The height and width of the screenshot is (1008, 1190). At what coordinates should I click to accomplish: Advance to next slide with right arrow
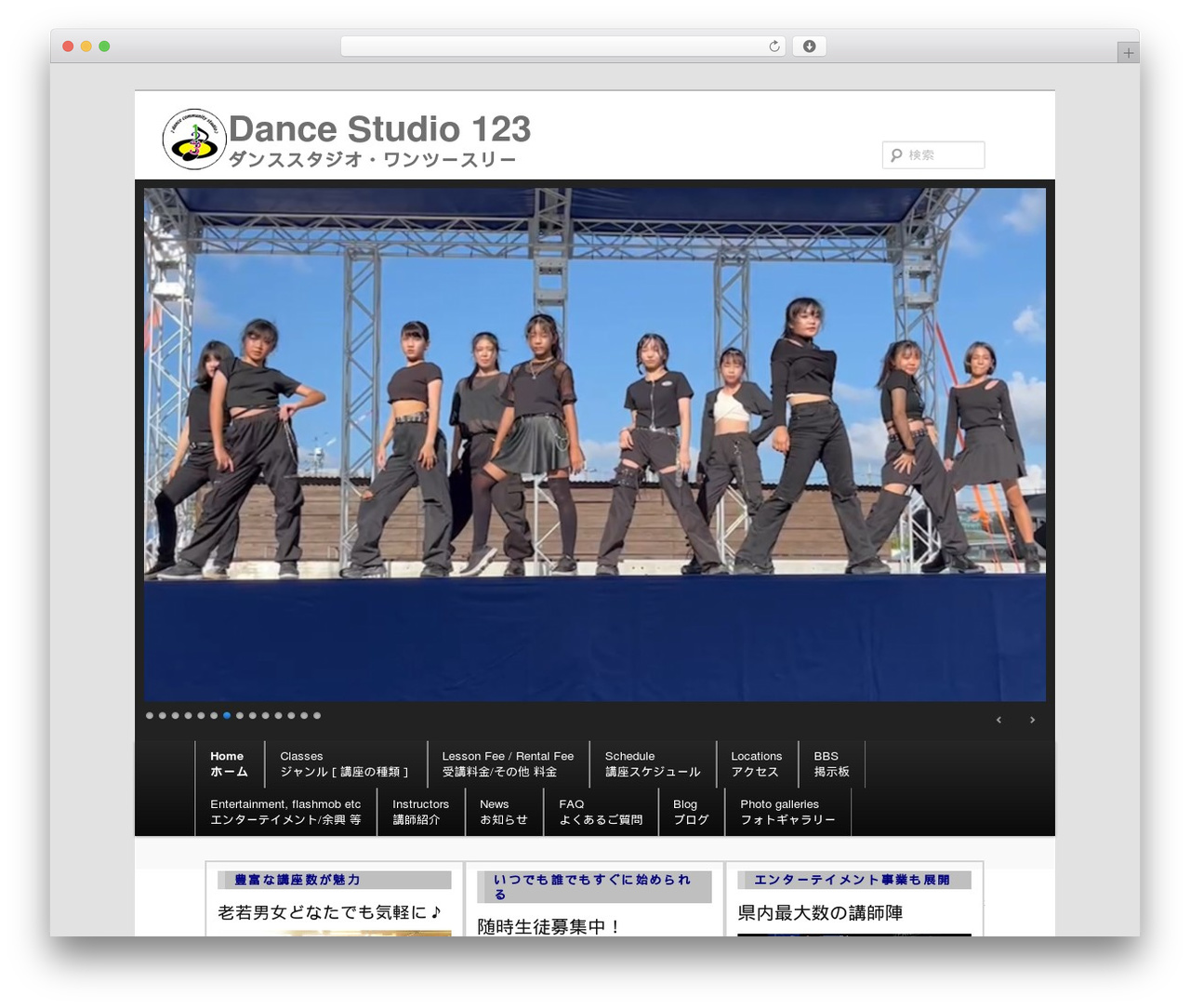pos(1032,720)
